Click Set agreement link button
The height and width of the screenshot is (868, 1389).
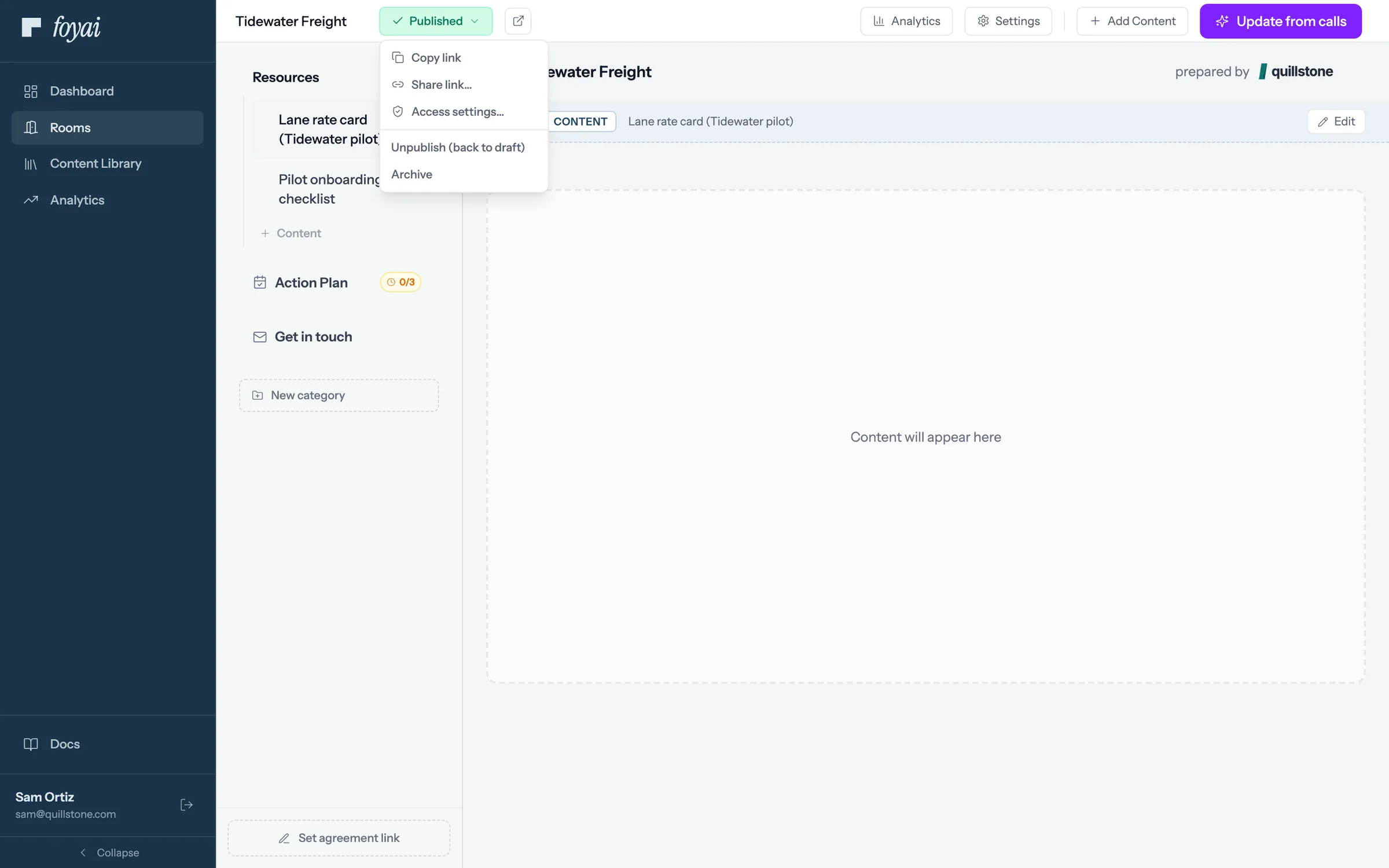click(x=339, y=838)
